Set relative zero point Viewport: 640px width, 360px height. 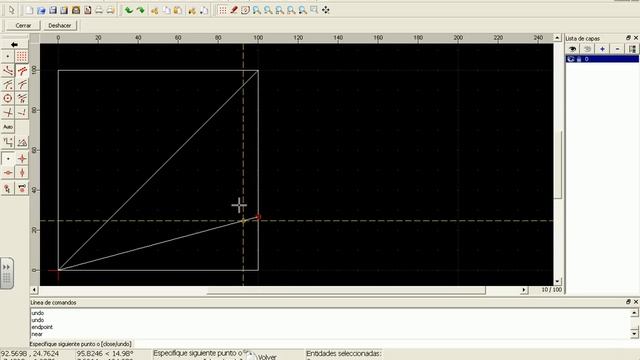point(8,188)
